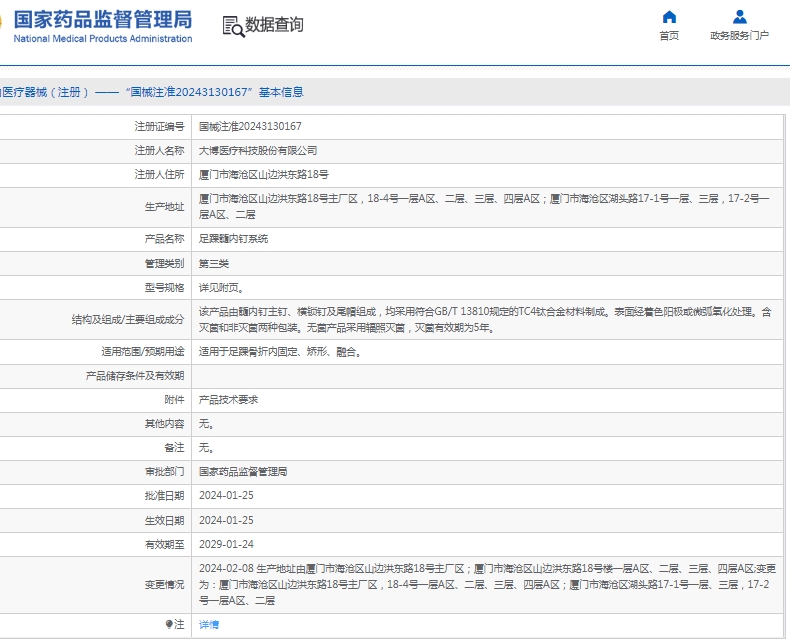Click attachment value 产品技术要求
The width and height of the screenshot is (790, 644).
[228, 400]
